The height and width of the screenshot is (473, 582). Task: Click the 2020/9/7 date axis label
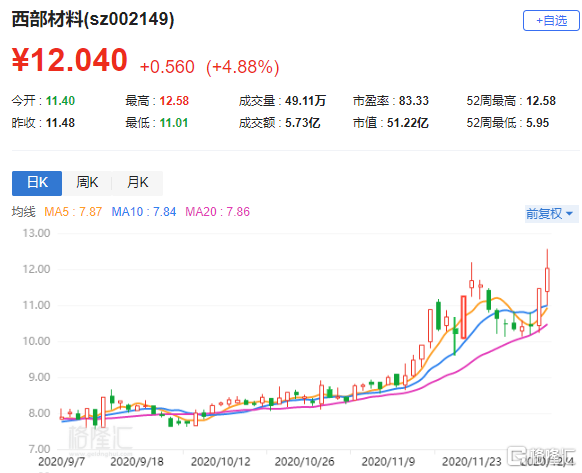tap(61, 462)
